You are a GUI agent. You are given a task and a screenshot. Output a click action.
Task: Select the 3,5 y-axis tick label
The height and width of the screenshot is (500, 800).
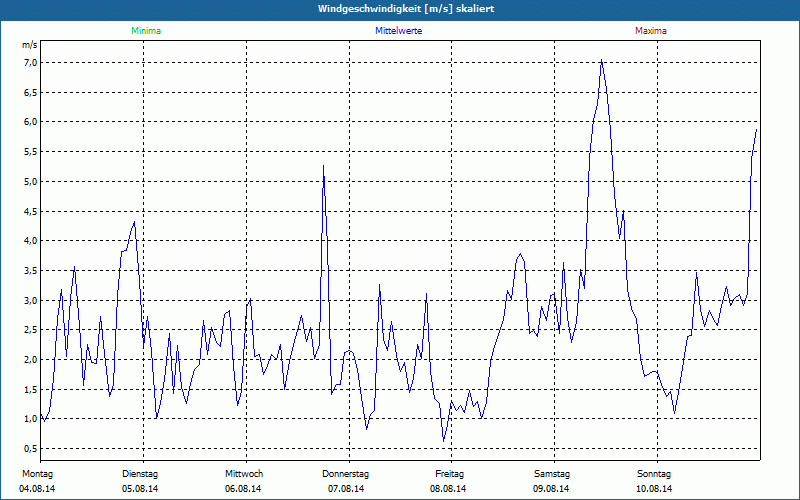30,270
